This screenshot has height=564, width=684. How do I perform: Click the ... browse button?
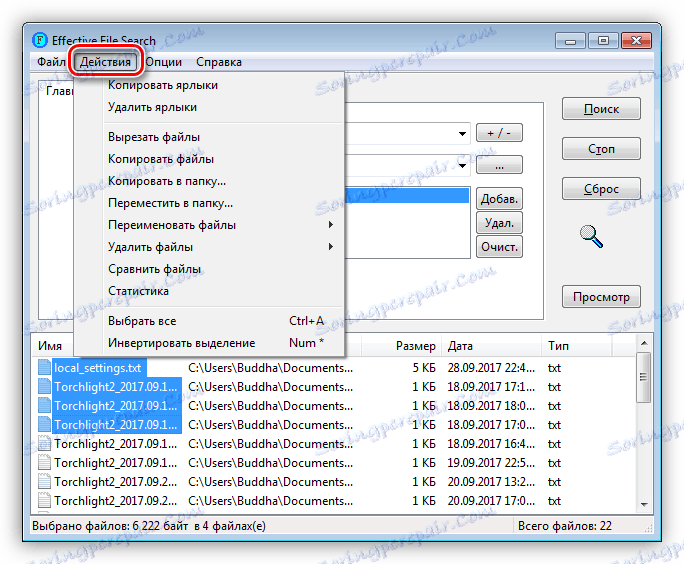[499, 165]
